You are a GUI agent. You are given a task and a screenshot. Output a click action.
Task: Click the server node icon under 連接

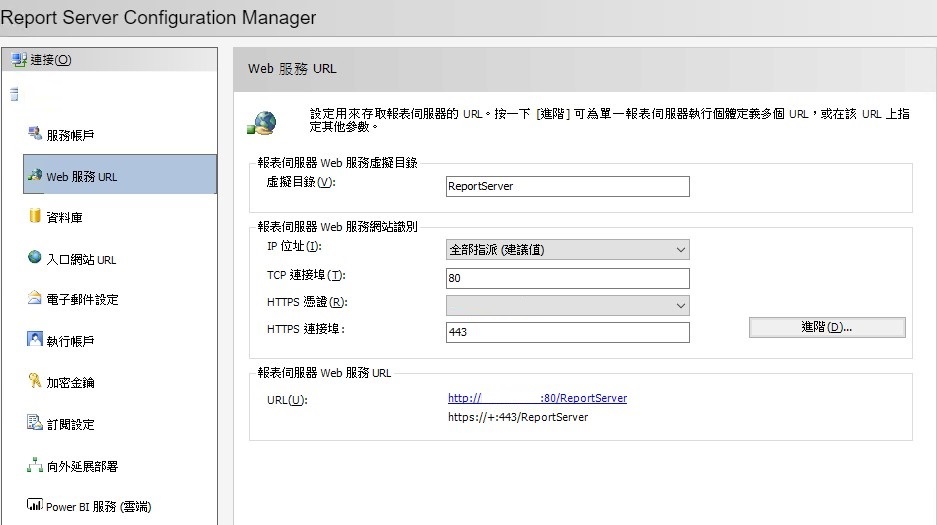tap(14, 96)
